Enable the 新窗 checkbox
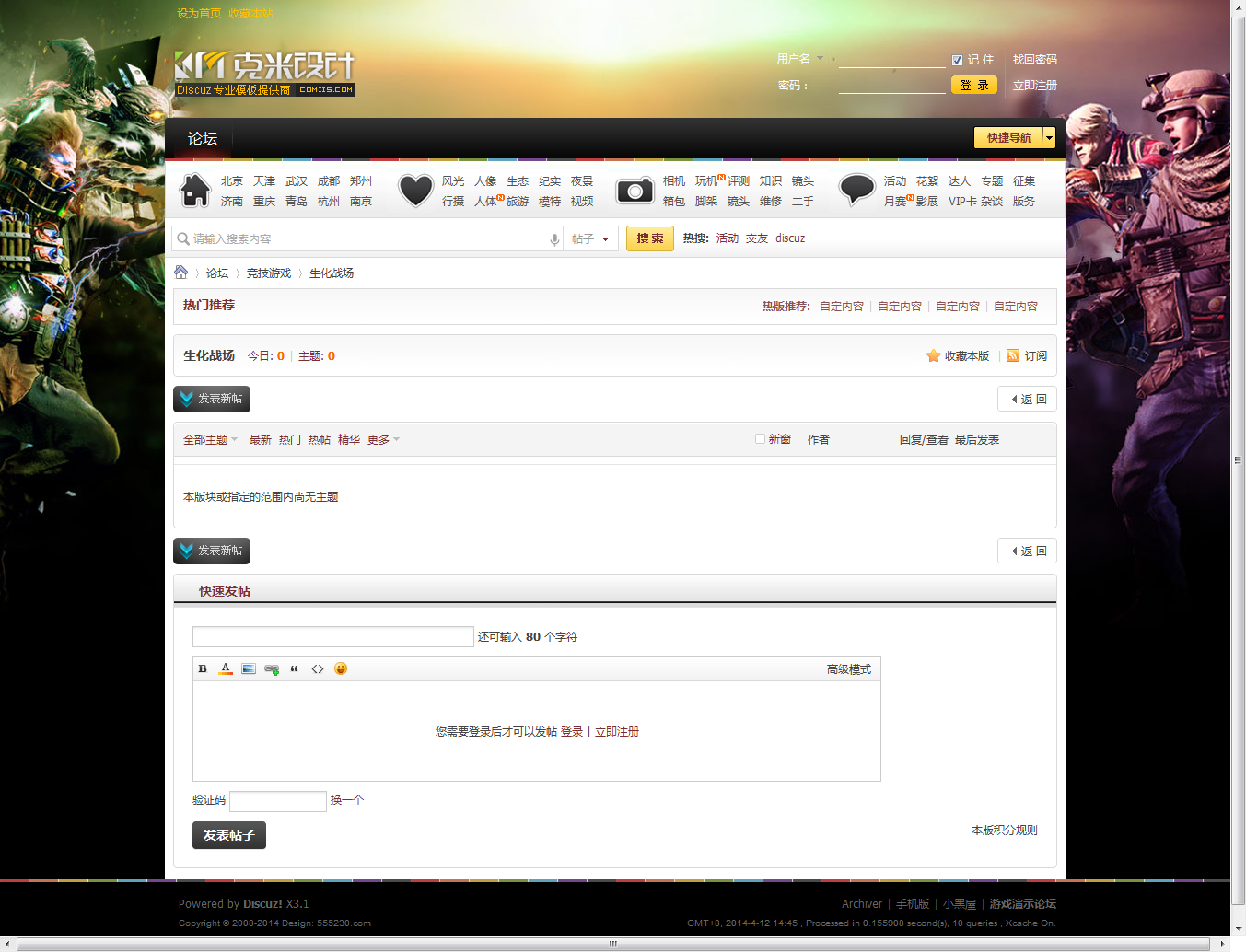Image resolution: width=1246 pixels, height=952 pixels. tap(760, 439)
